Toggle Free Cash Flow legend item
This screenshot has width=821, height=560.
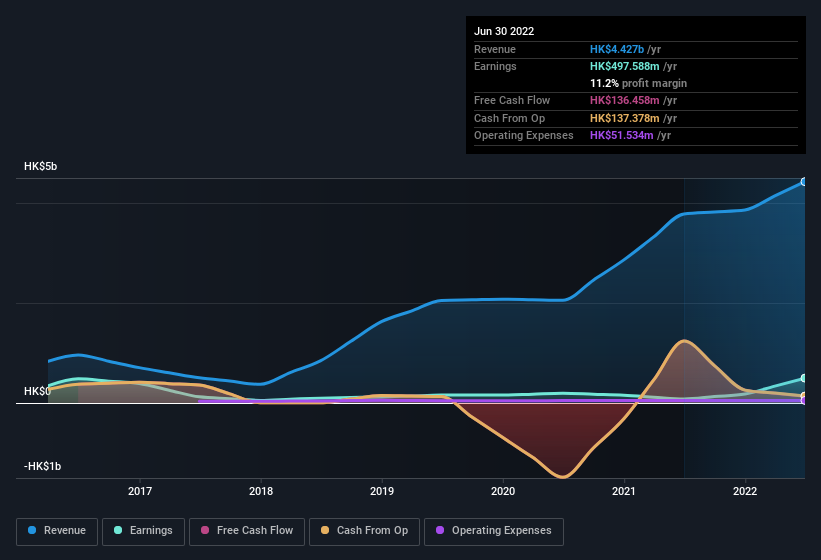[x=248, y=530]
